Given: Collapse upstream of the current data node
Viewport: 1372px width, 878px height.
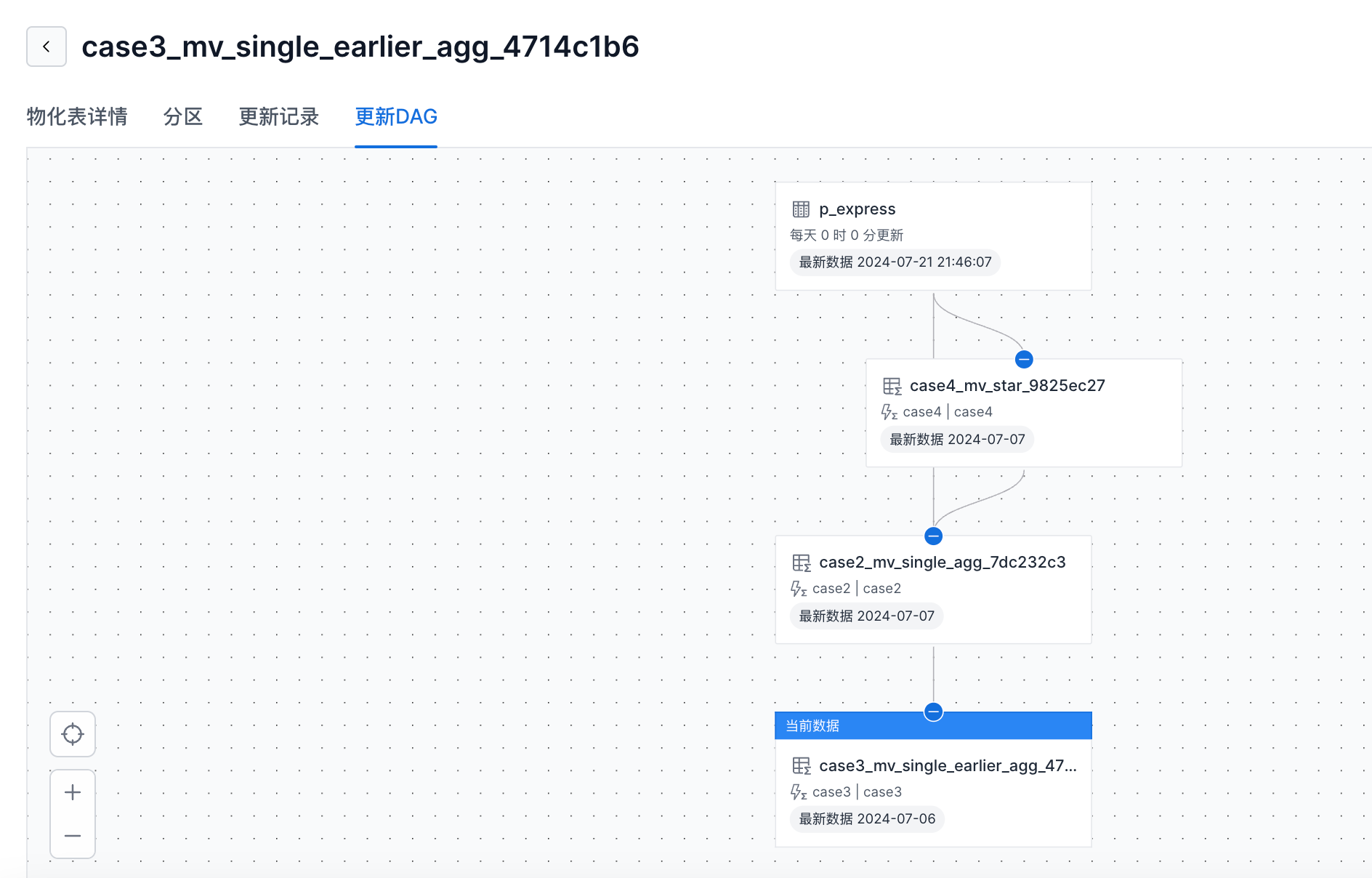Looking at the screenshot, I should (x=934, y=712).
